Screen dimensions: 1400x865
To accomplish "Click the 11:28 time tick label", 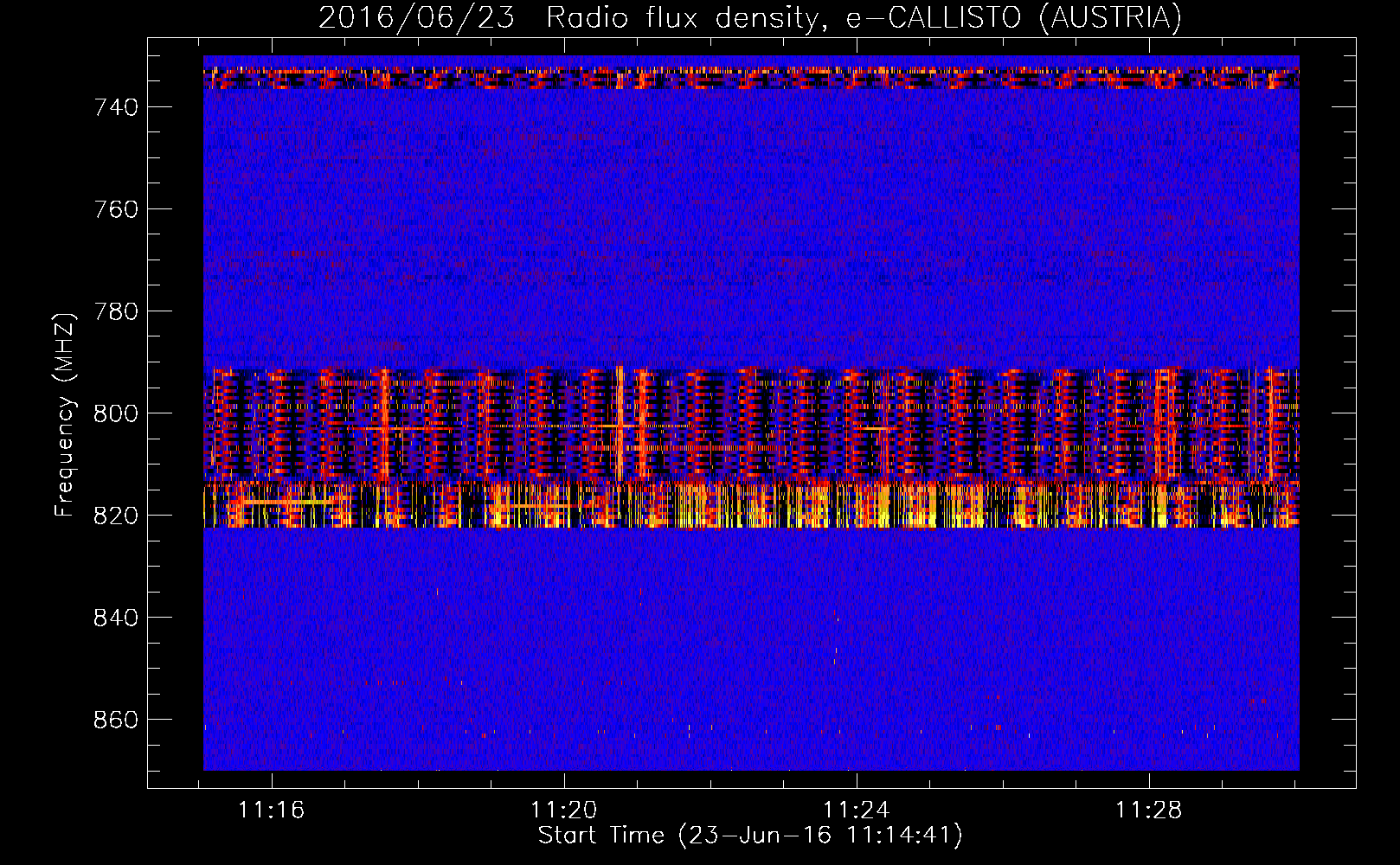I will (1149, 811).
